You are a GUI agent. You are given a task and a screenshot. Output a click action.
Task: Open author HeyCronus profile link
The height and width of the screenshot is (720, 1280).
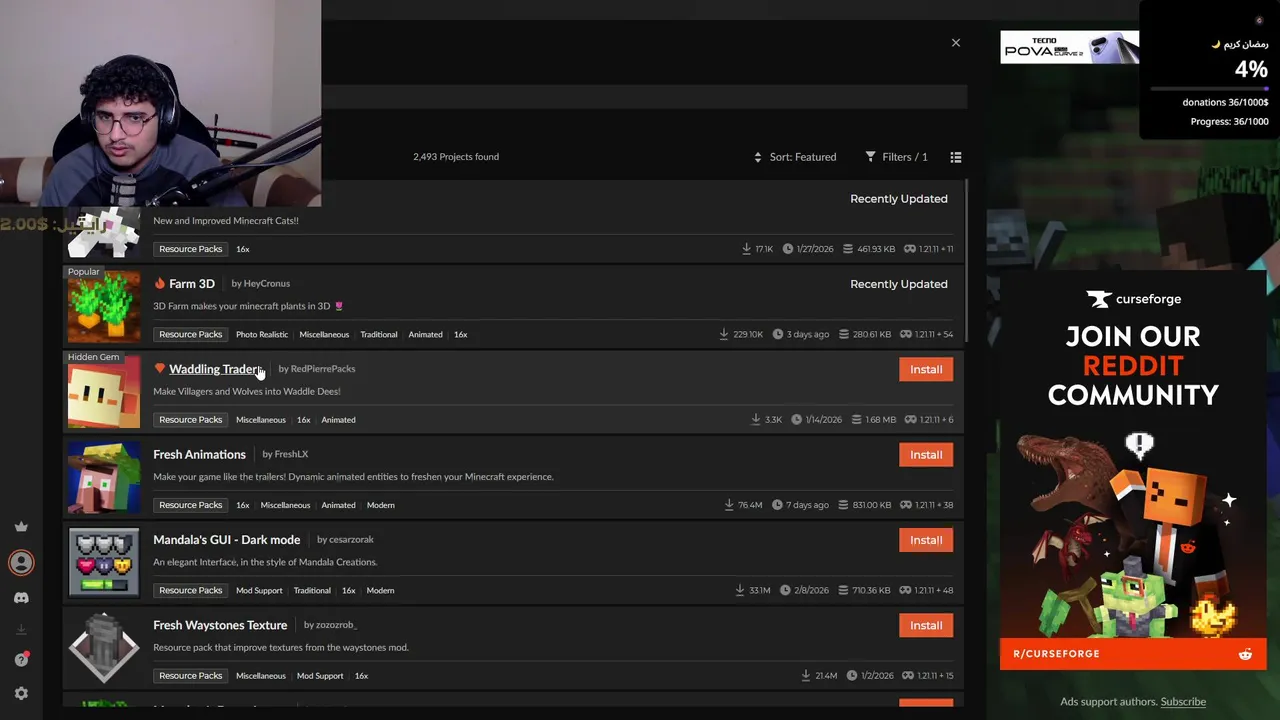pyautogui.click(x=267, y=284)
